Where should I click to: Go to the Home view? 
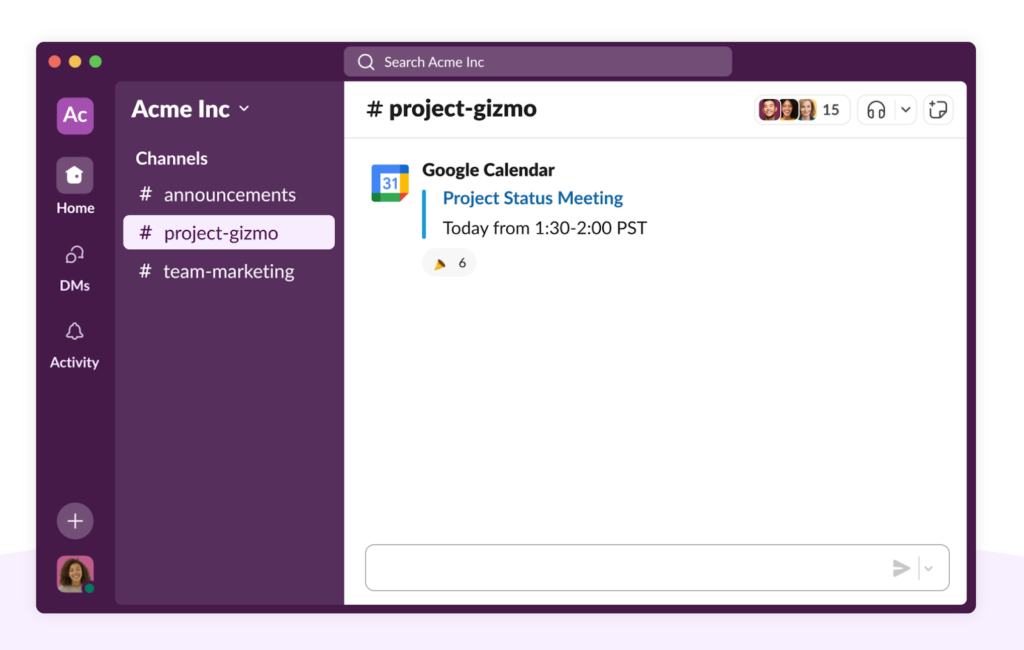(74, 186)
